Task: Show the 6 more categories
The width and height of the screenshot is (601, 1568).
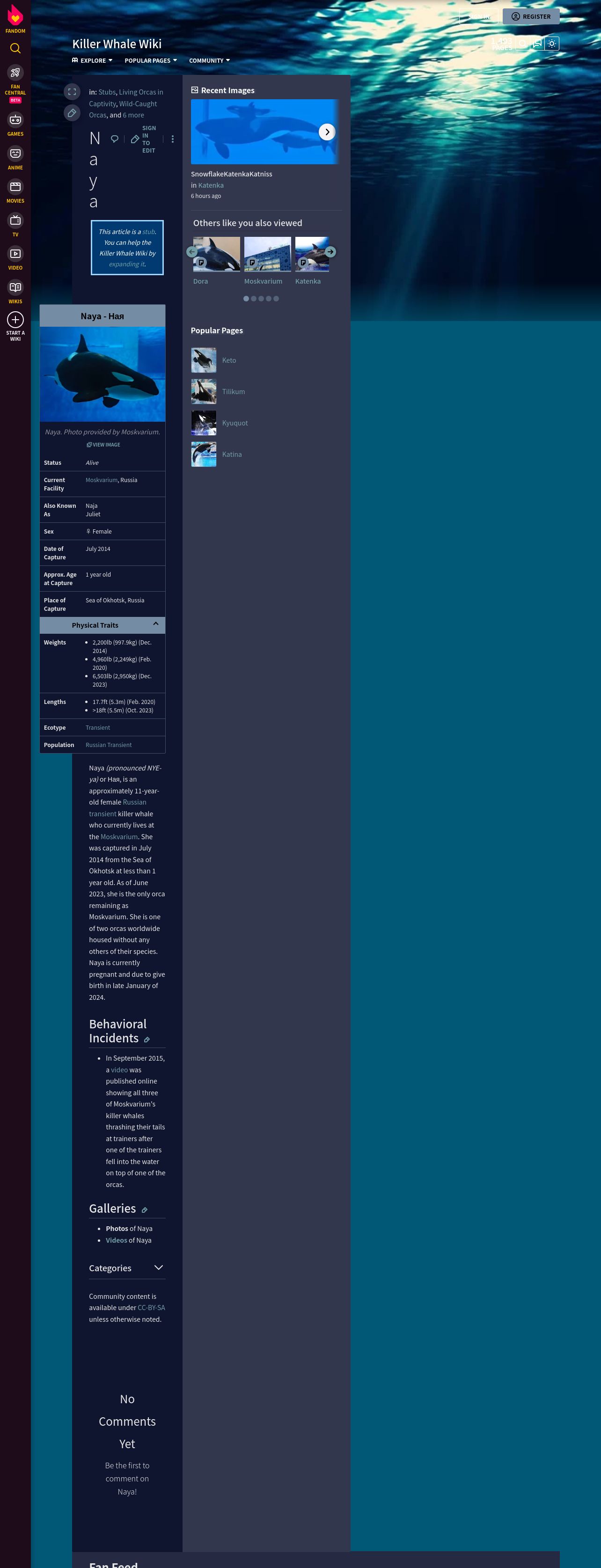Action: click(133, 115)
